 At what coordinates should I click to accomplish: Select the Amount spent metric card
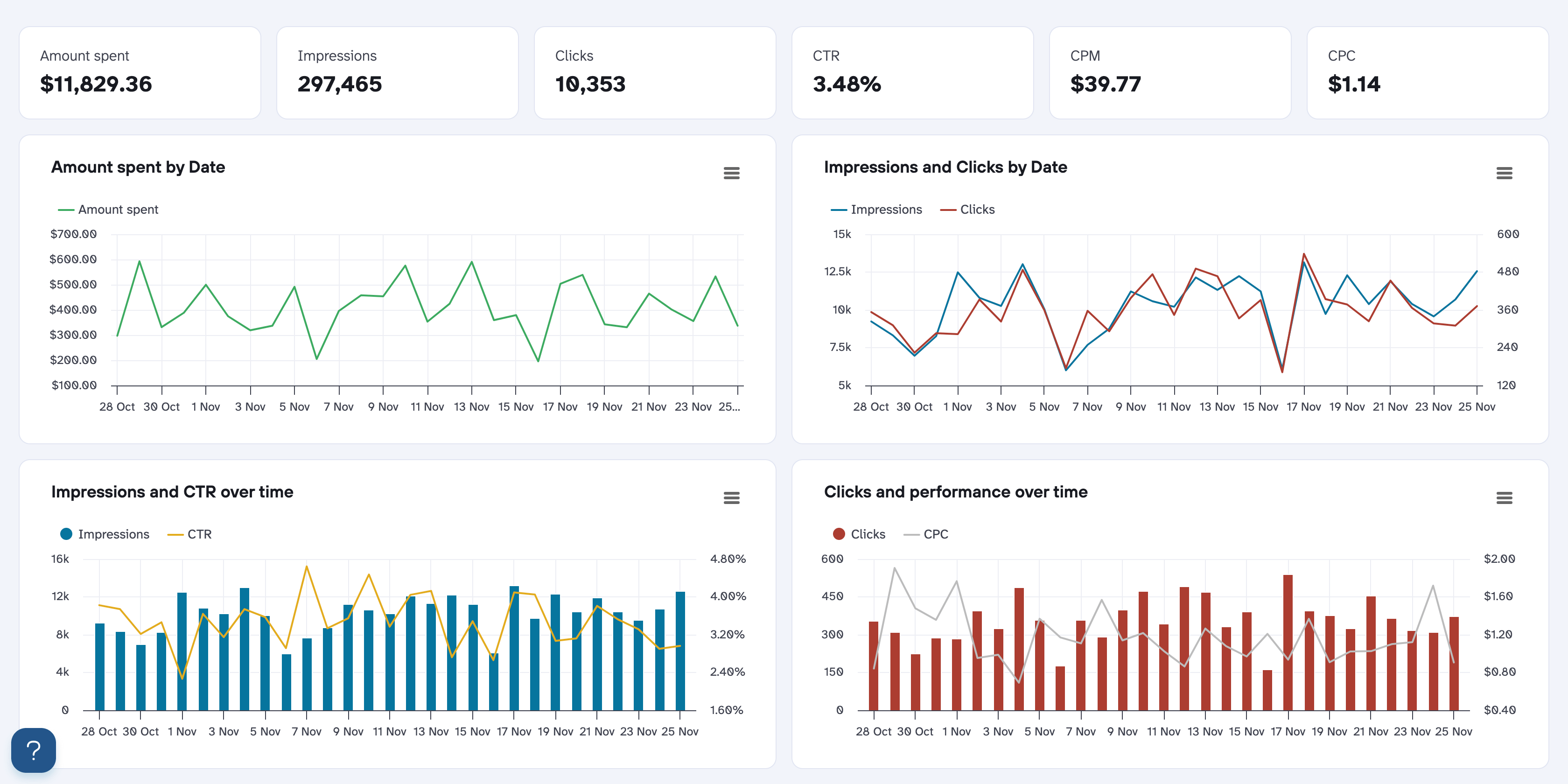[140, 72]
